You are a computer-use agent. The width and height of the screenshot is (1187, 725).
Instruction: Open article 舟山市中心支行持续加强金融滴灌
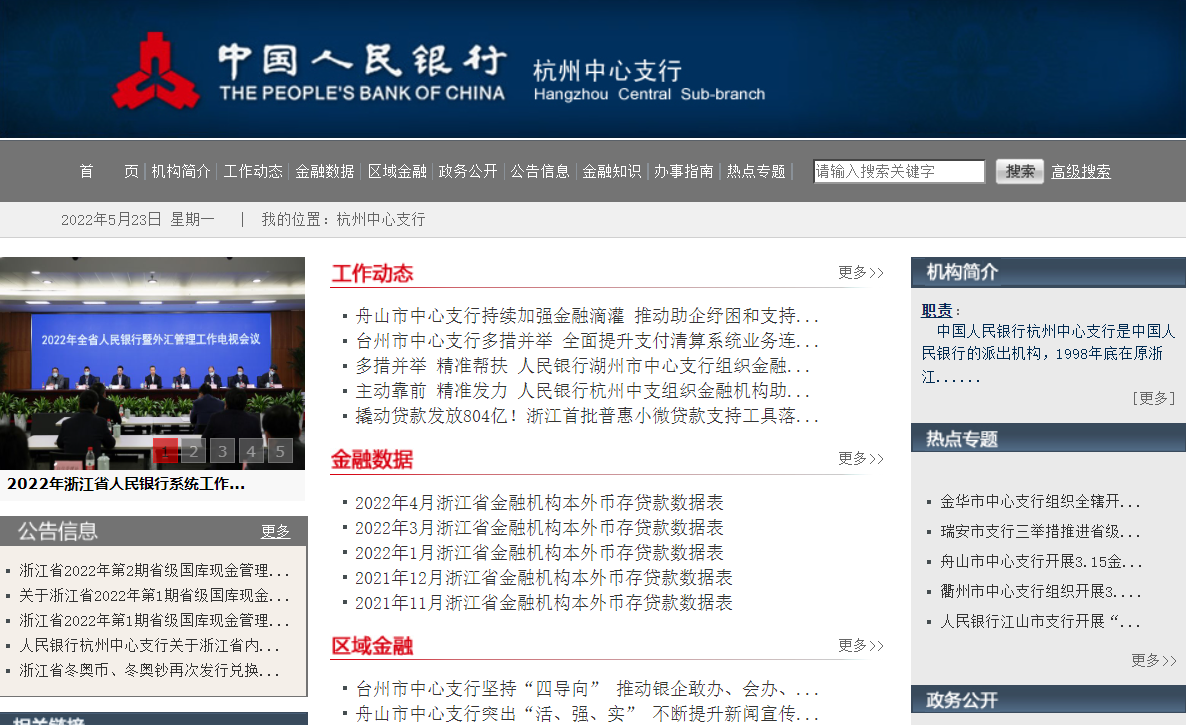[x=587, y=316]
